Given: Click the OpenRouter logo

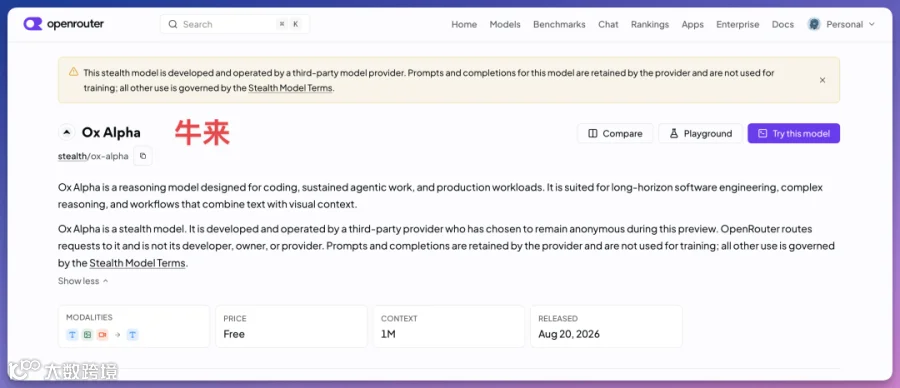Looking at the screenshot, I should point(63,24).
